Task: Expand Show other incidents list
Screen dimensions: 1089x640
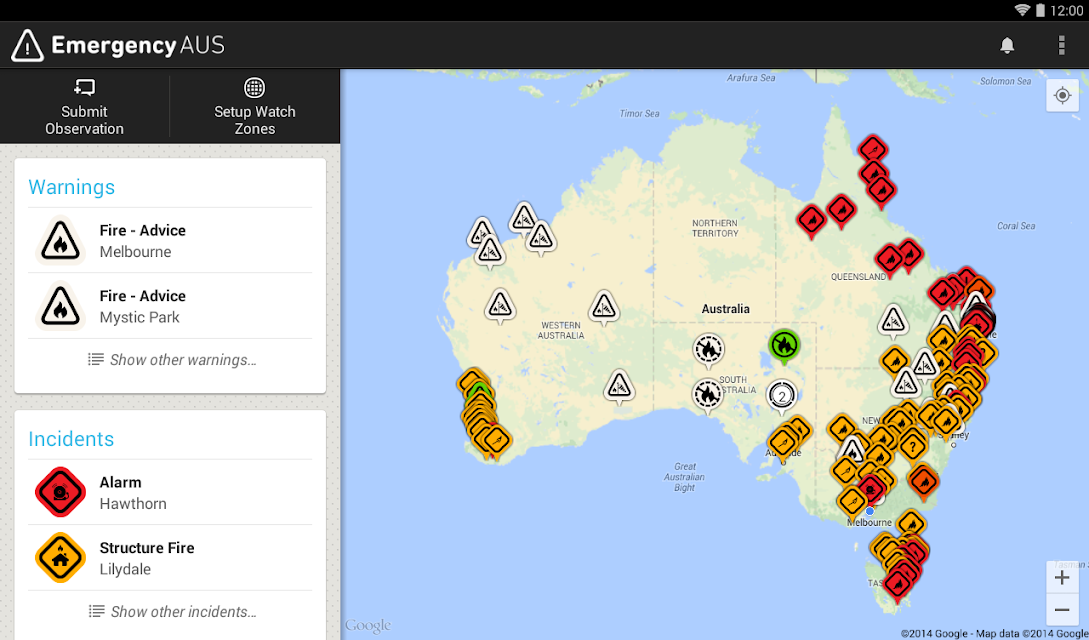Action: click(x=171, y=612)
